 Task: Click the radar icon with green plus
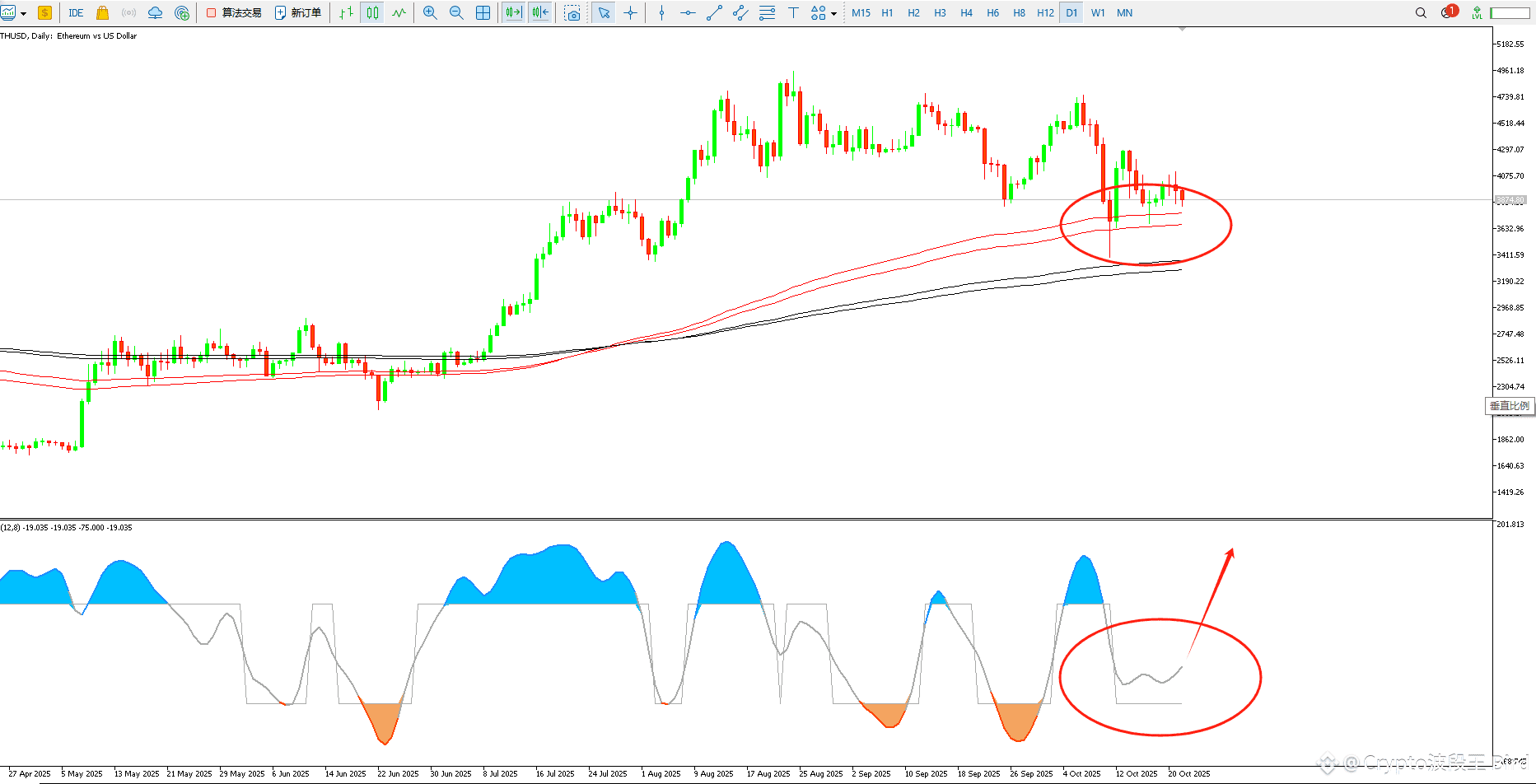tap(182, 12)
